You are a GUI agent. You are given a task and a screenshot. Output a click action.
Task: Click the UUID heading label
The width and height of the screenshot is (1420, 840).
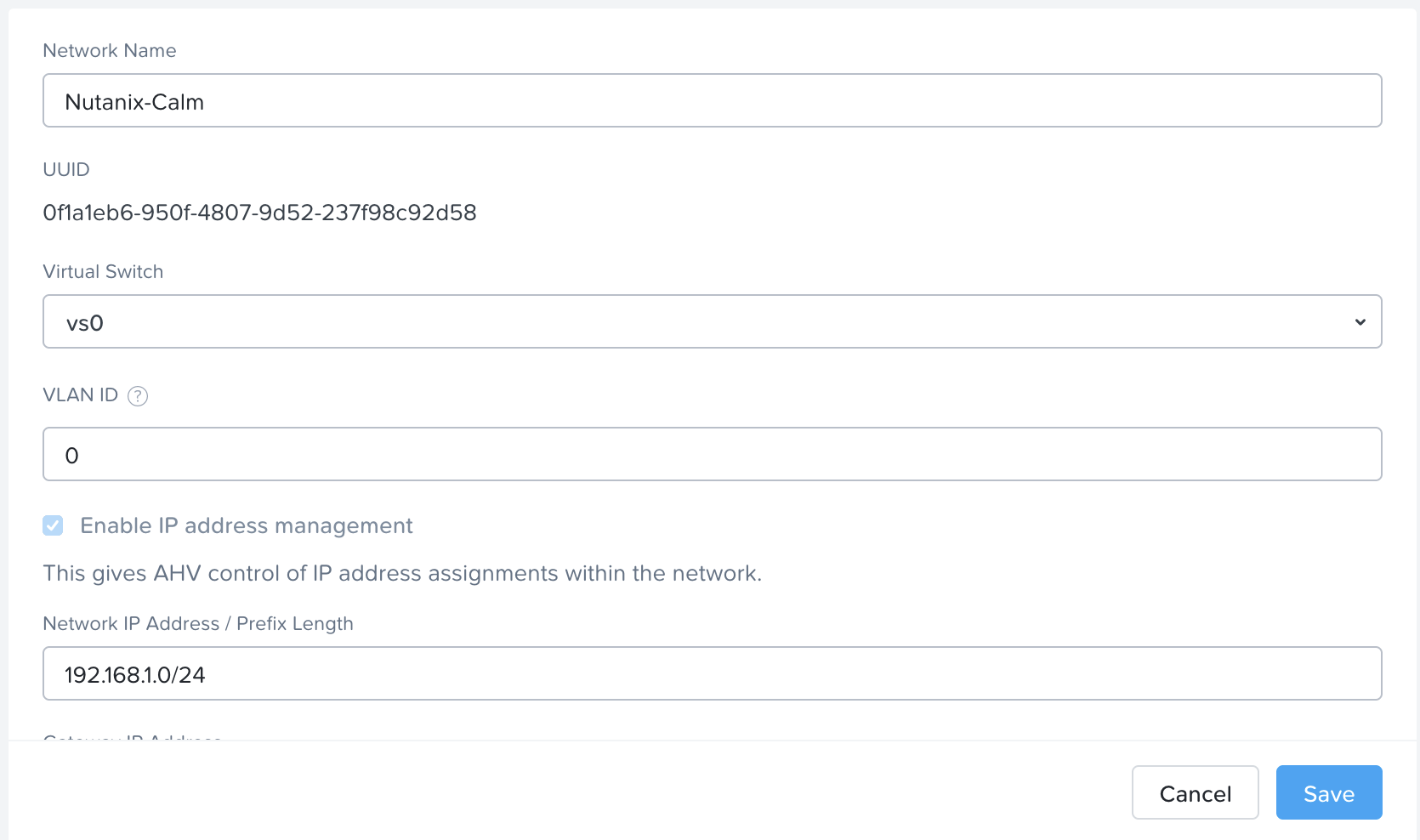[66, 170]
